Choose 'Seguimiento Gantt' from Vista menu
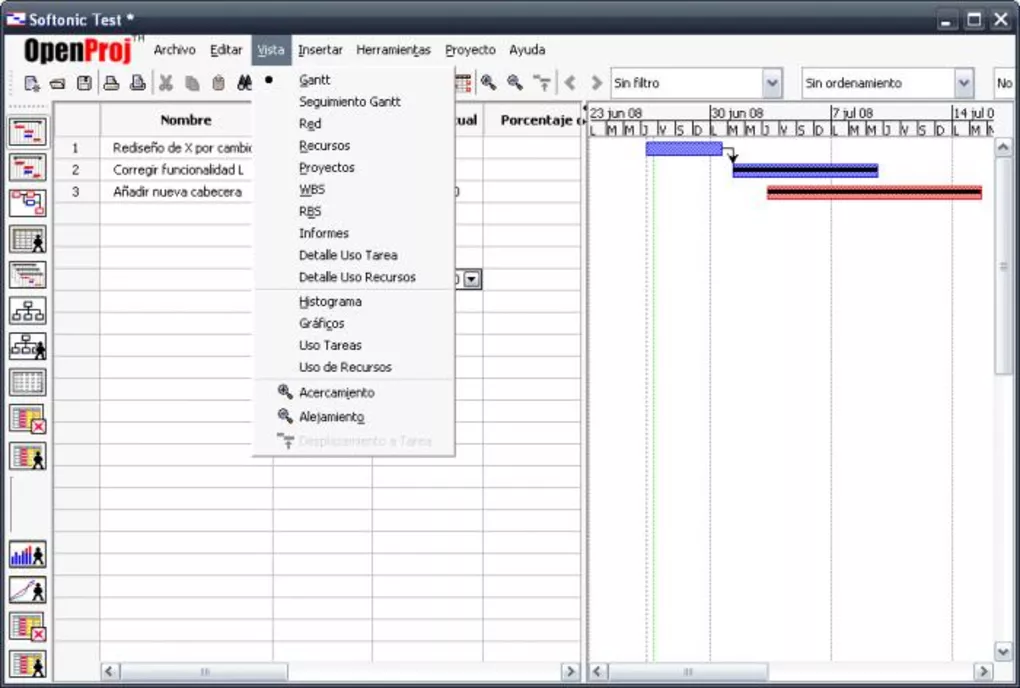The width and height of the screenshot is (1020, 688). 349,102
